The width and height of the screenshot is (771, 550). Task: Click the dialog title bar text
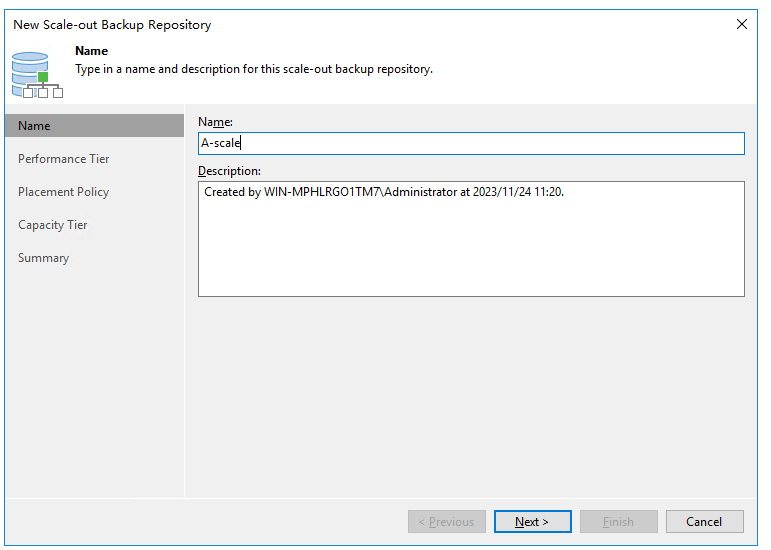[112, 24]
